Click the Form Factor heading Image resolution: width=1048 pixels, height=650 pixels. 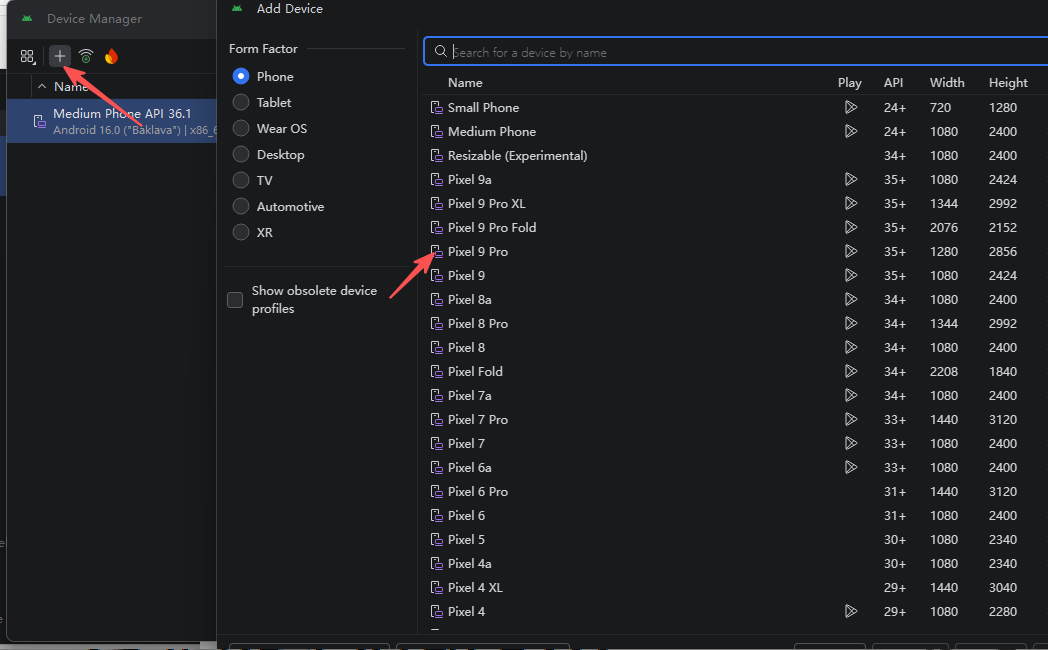(x=263, y=49)
